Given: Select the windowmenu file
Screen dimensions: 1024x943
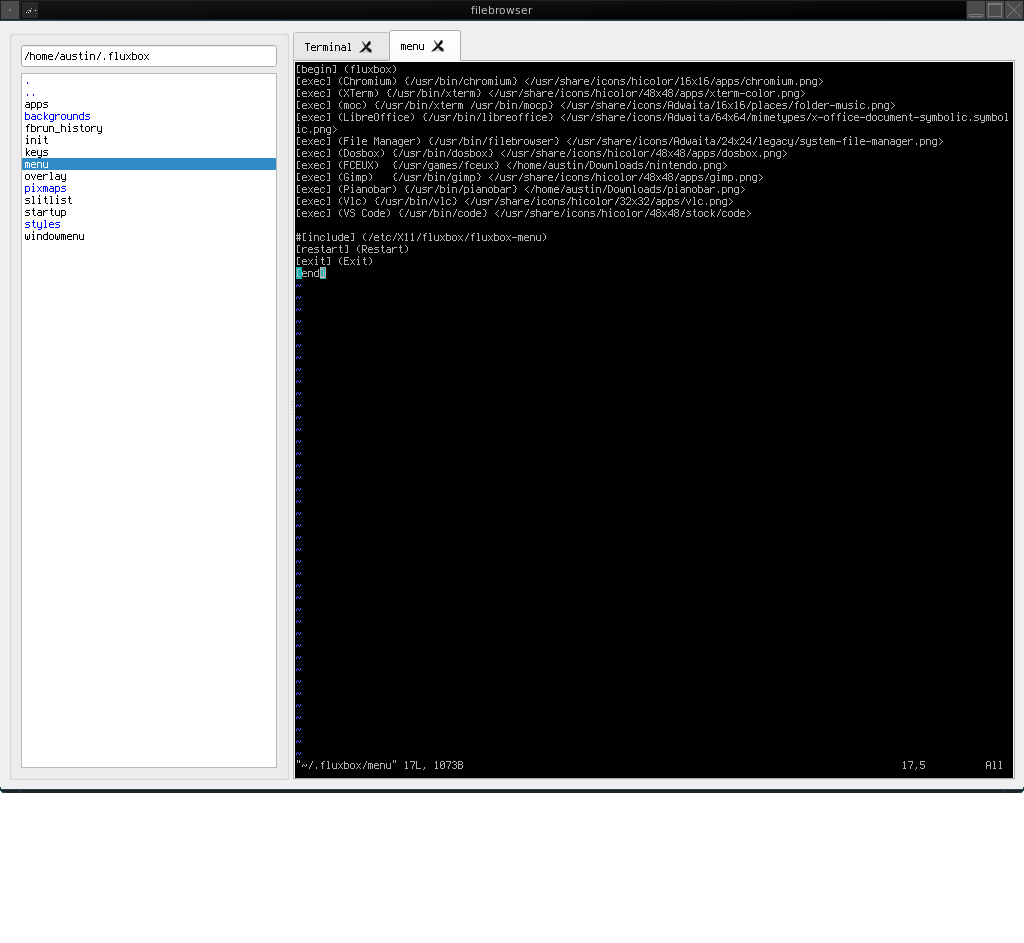Looking at the screenshot, I should click(x=54, y=236).
